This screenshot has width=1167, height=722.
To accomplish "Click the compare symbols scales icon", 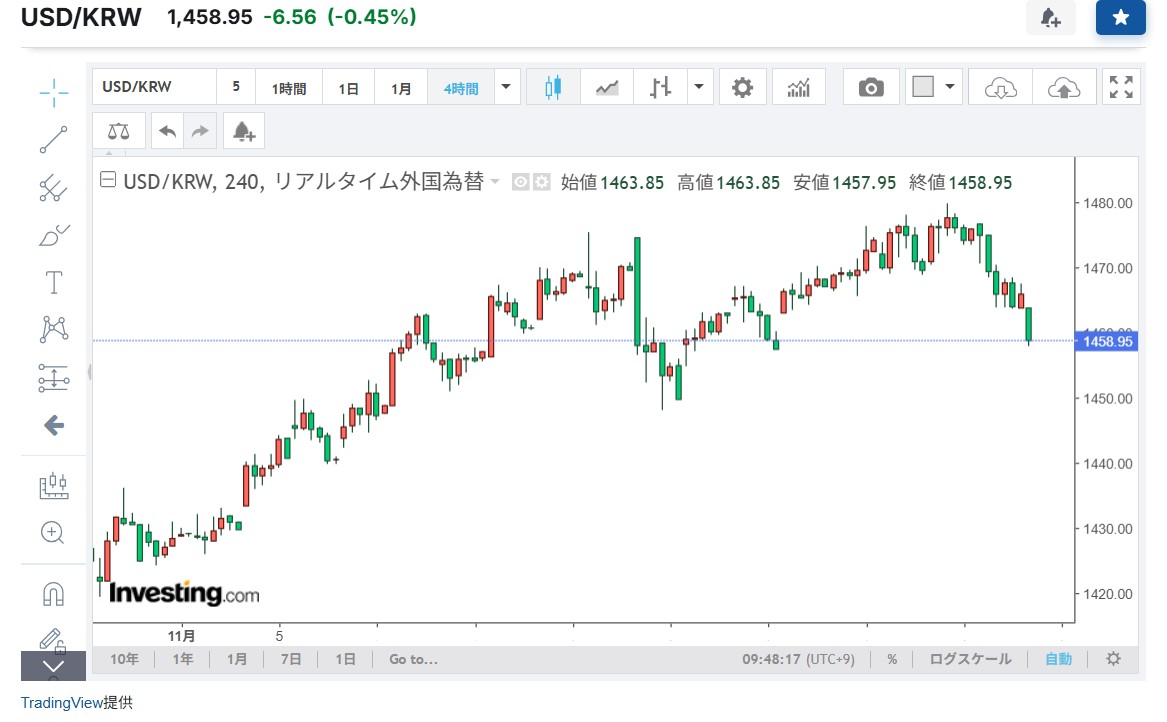I will click(x=118, y=131).
